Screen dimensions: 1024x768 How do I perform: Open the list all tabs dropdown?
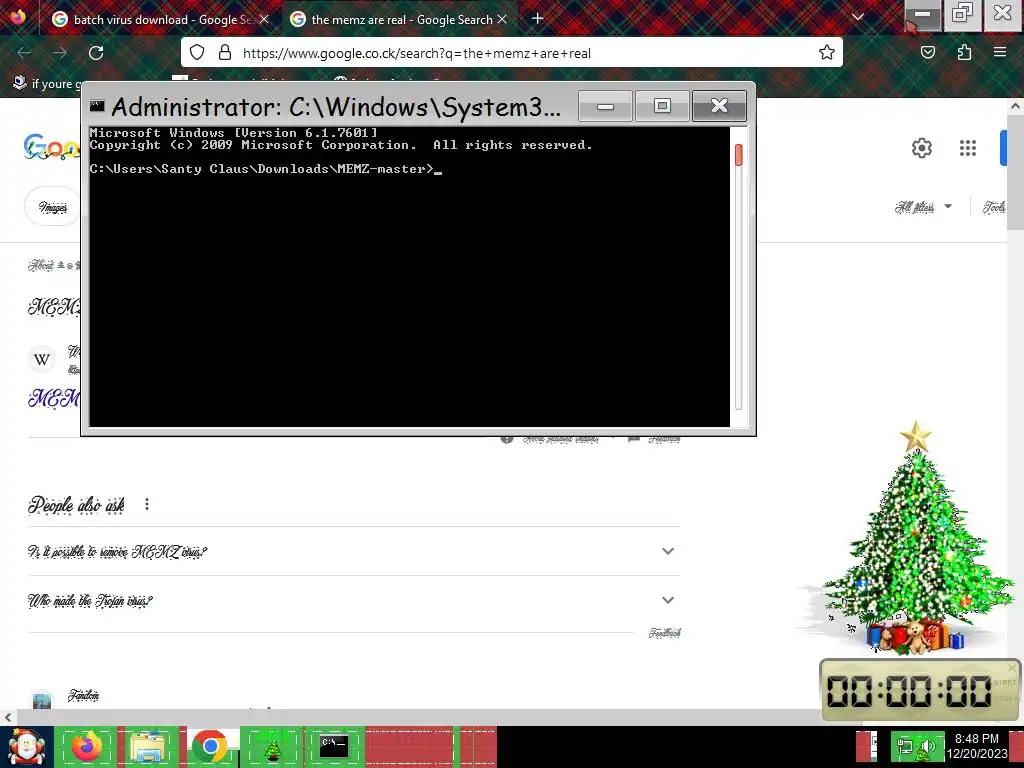coord(858,18)
